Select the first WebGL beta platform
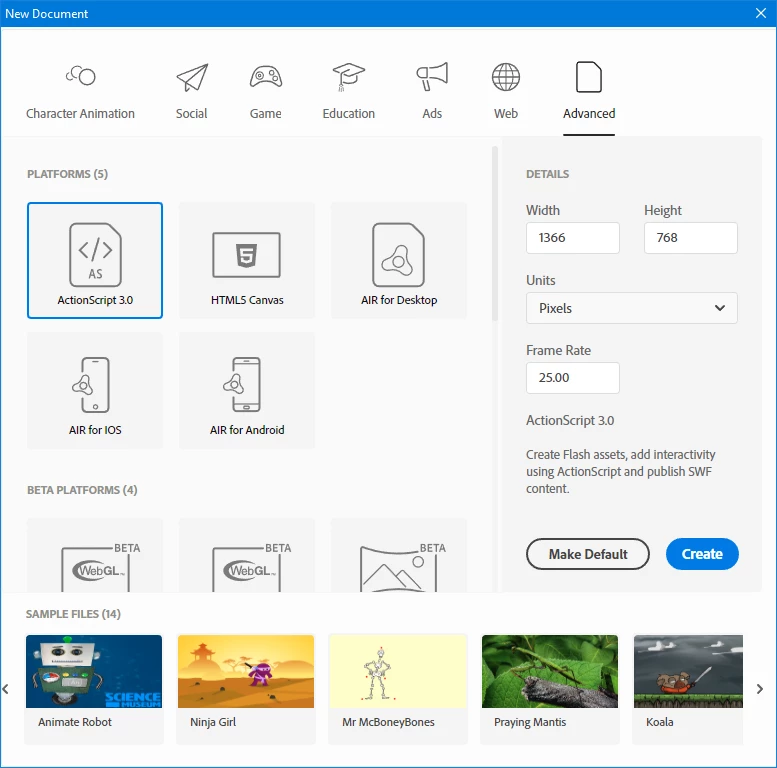 click(95, 555)
